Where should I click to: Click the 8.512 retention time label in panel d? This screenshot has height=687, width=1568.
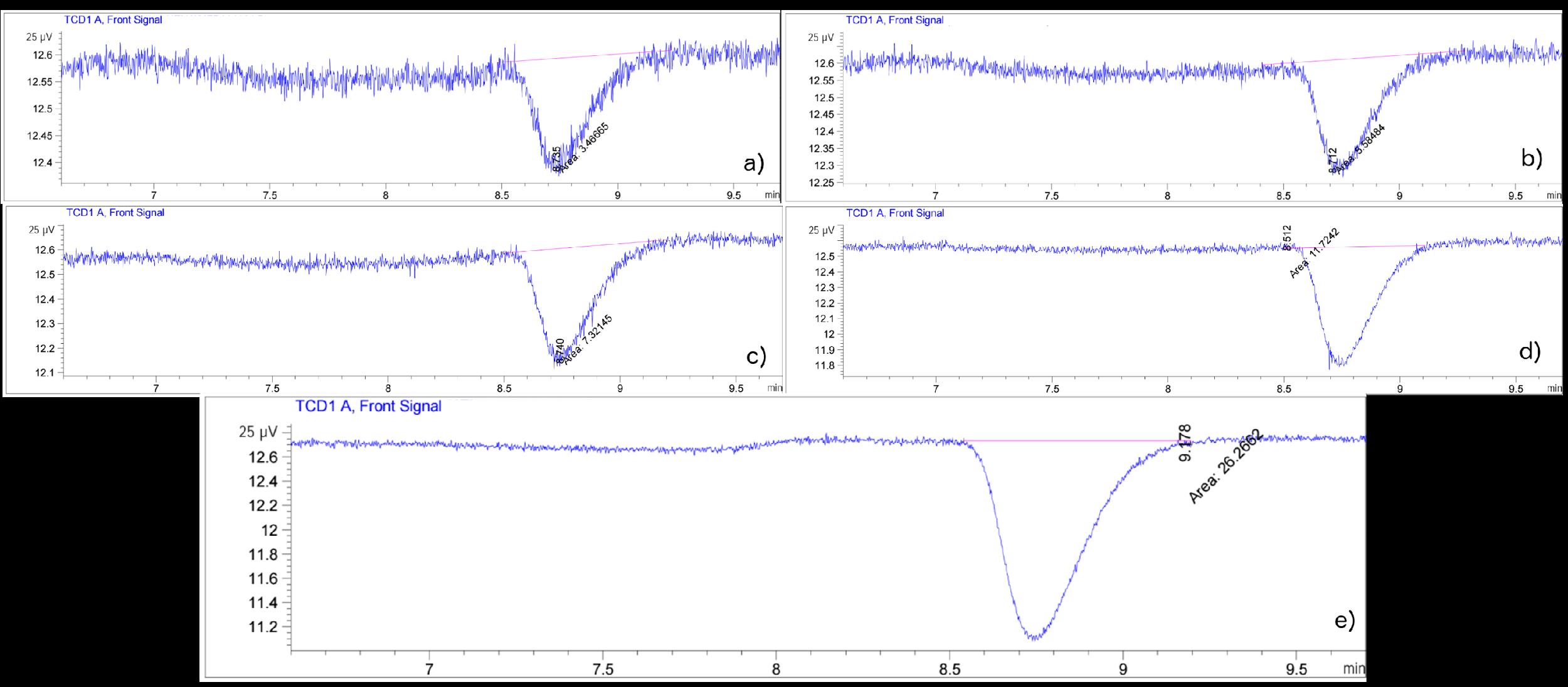click(1287, 238)
